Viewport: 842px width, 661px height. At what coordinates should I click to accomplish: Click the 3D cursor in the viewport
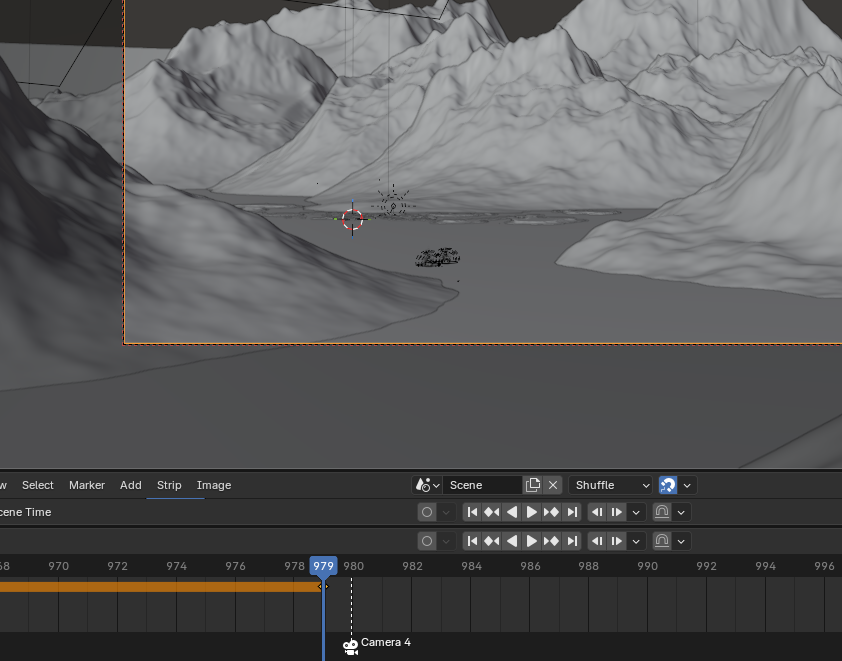pyautogui.click(x=353, y=219)
